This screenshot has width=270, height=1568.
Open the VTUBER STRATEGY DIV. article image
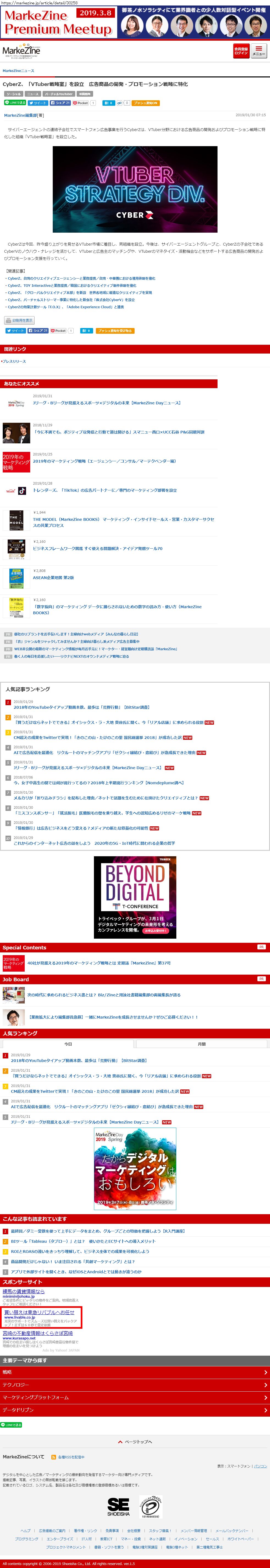point(135,189)
